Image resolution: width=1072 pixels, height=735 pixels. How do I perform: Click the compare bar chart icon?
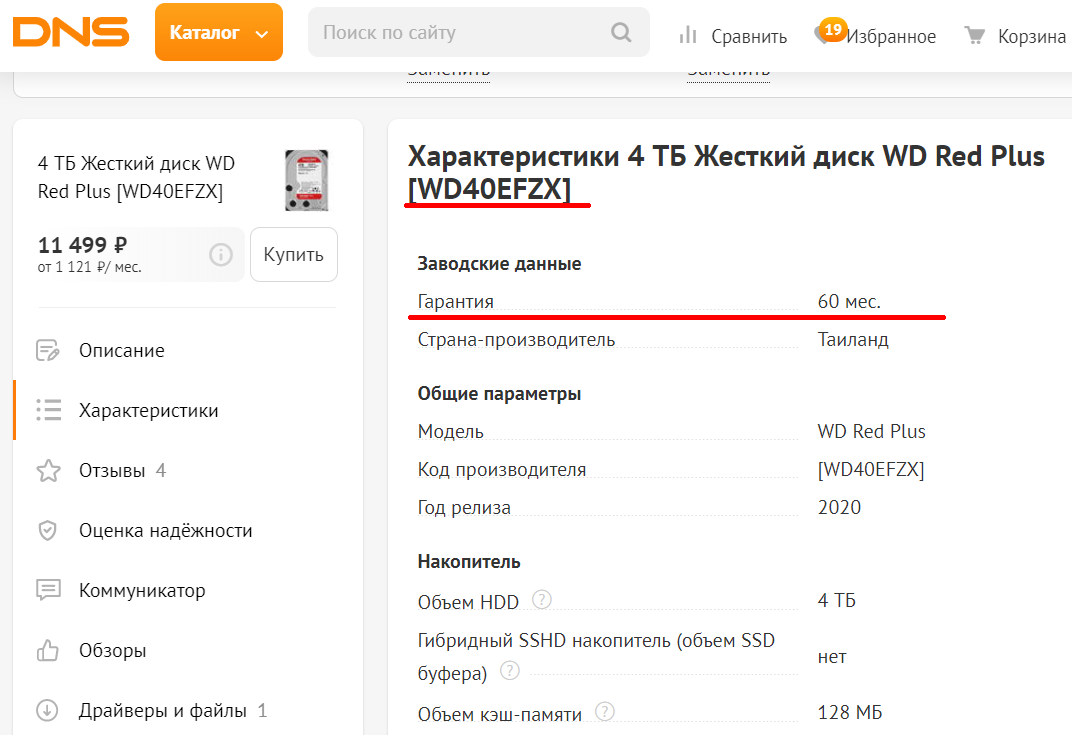(688, 36)
